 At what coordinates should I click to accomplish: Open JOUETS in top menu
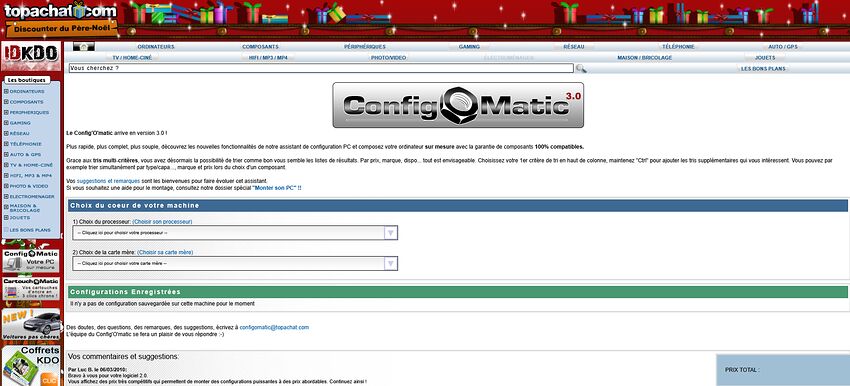[x=765, y=57]
